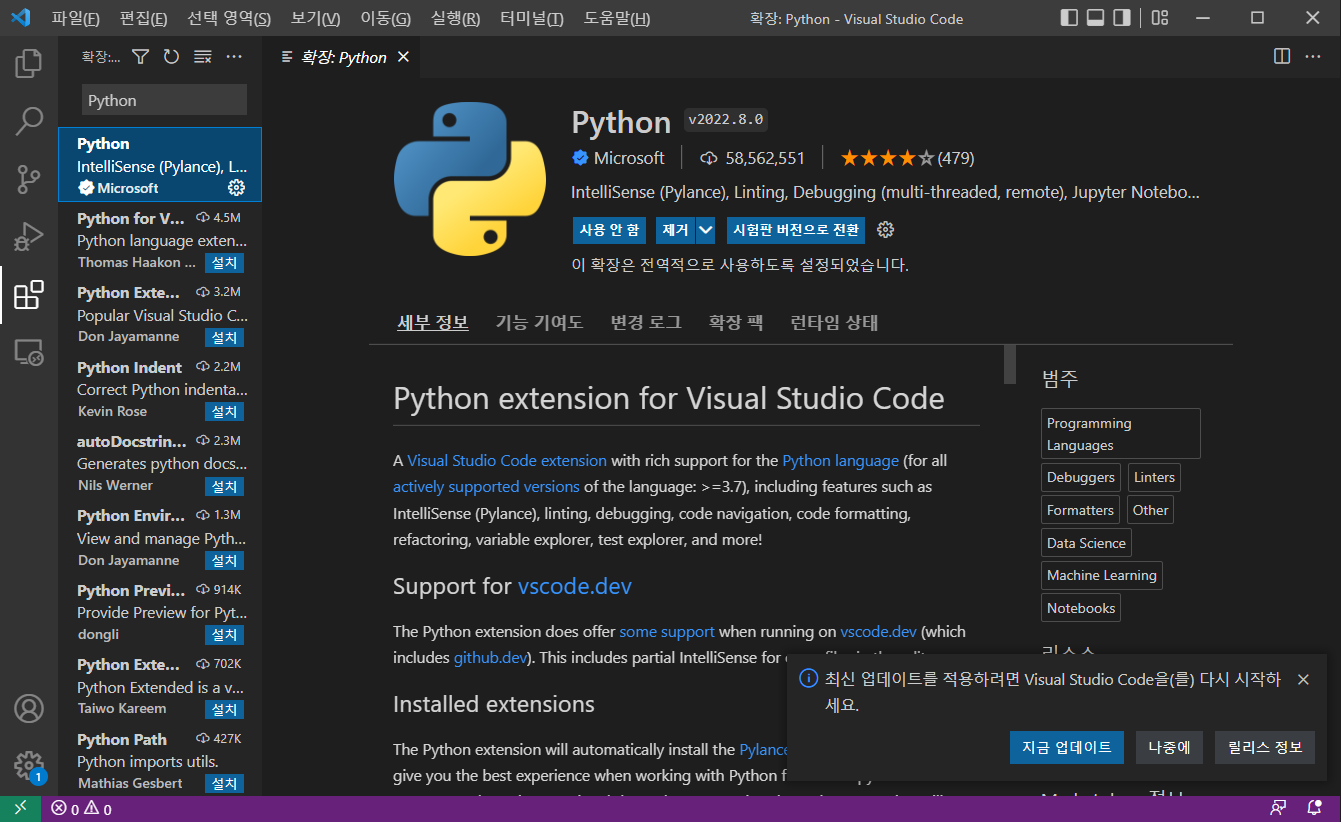Install the Python Path extension
The image size is (1341, 822).
click(225, 783)
